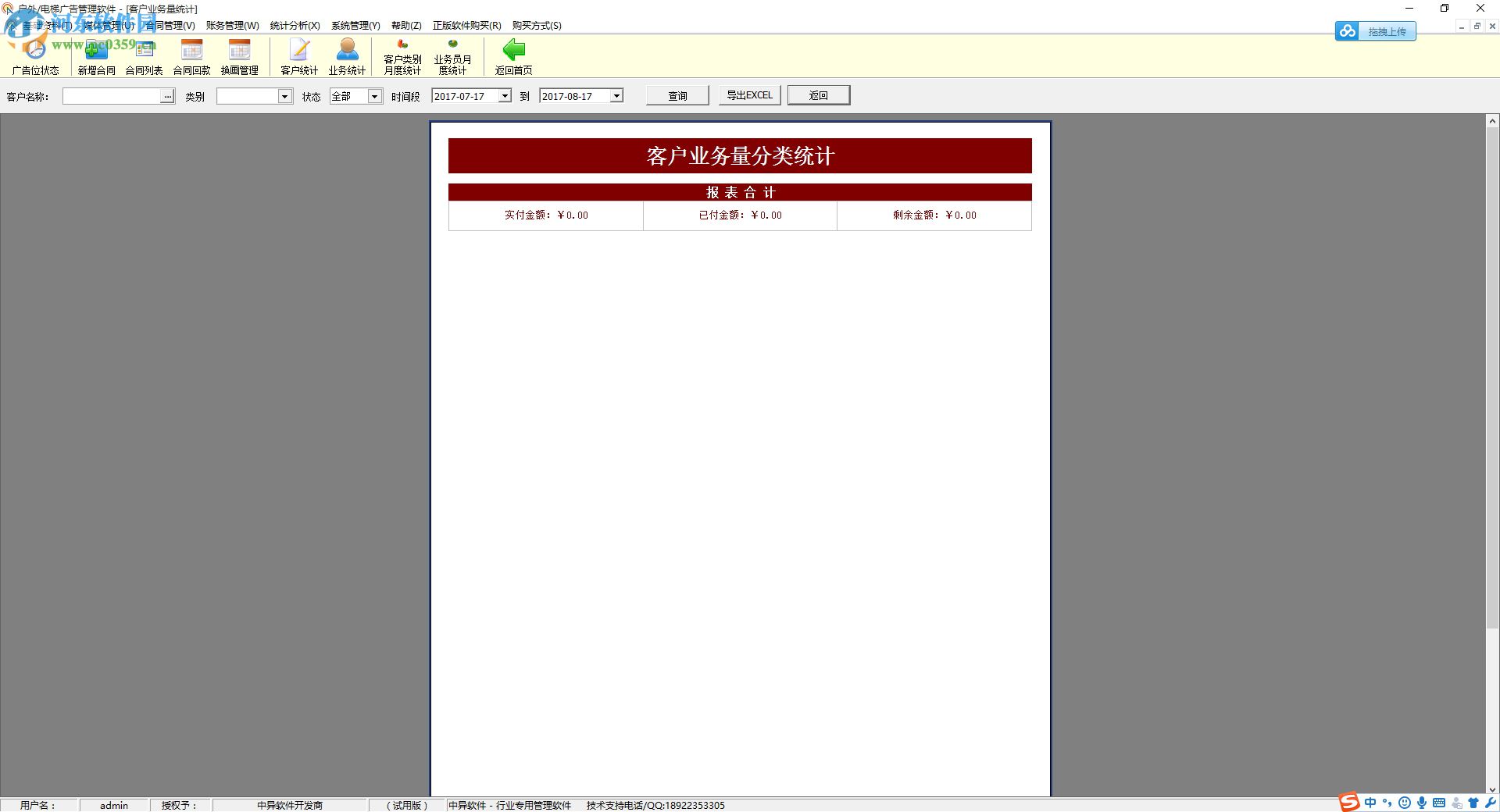Click the 技术支持电话/QQ status text
Screen dimensions: 1500x812
tap(655, 805)
